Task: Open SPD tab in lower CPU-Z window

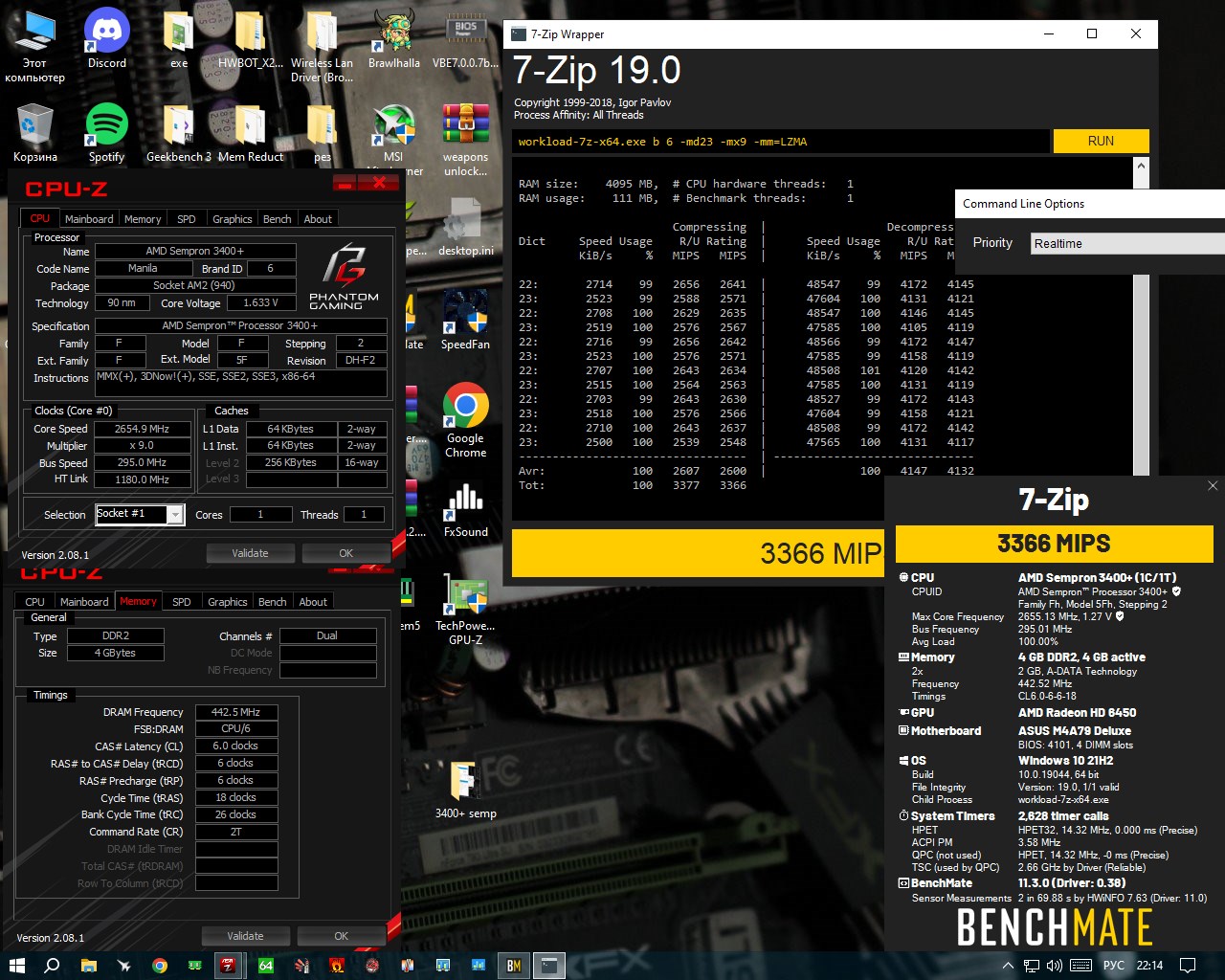Action: pyautogui.click(x=182, y=602)
